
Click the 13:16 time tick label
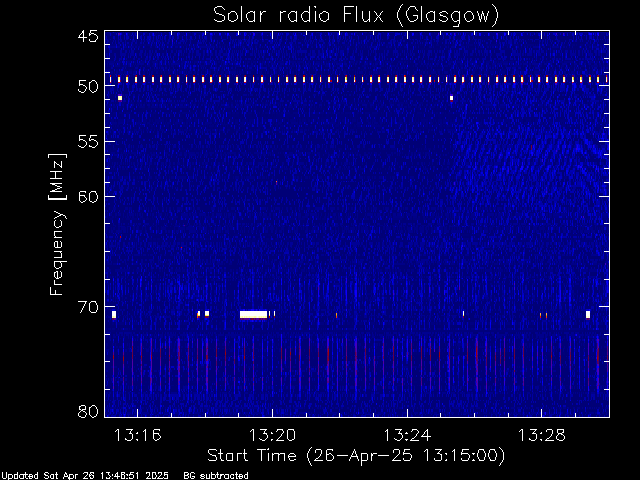138,435
